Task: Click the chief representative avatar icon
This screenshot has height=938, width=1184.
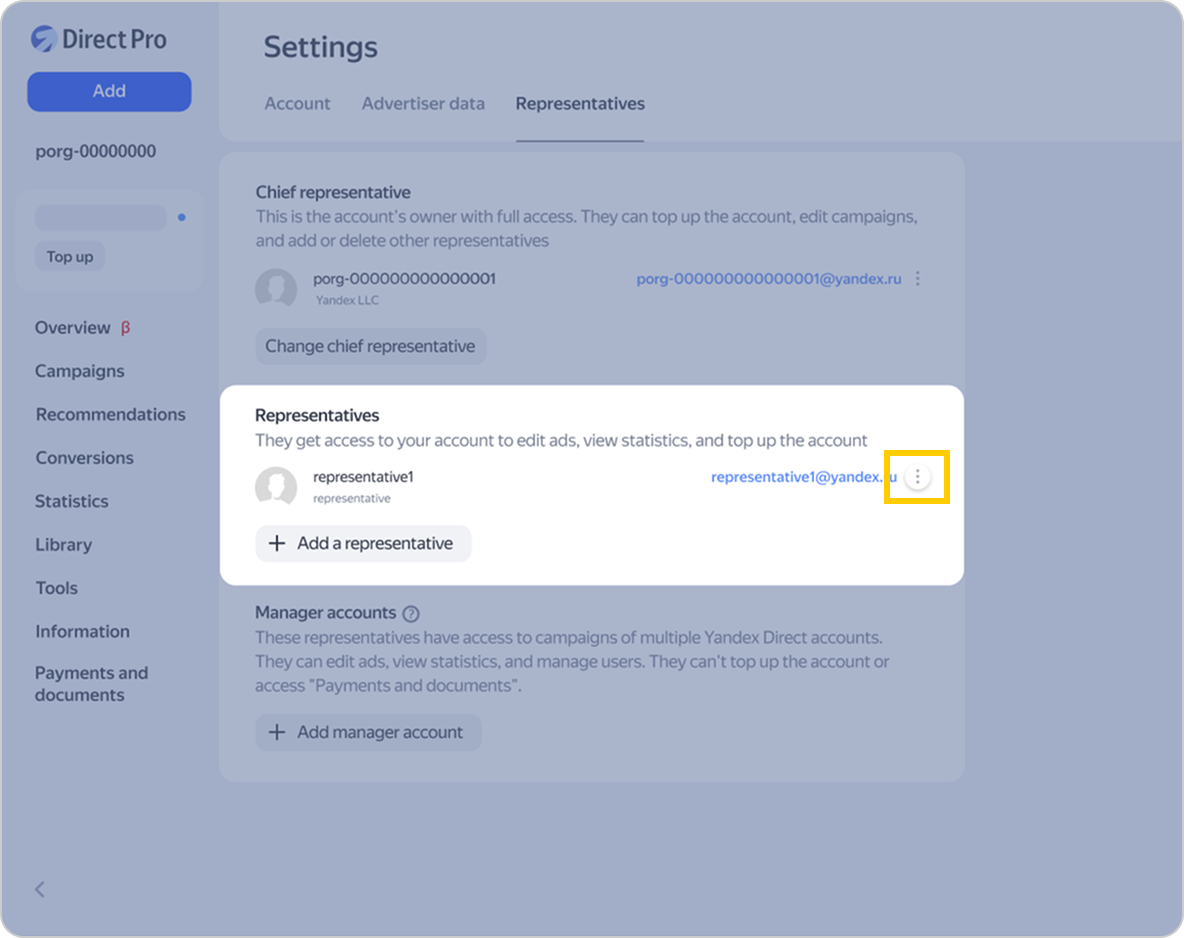Action: pyautogui.click(x=276, y=288)
